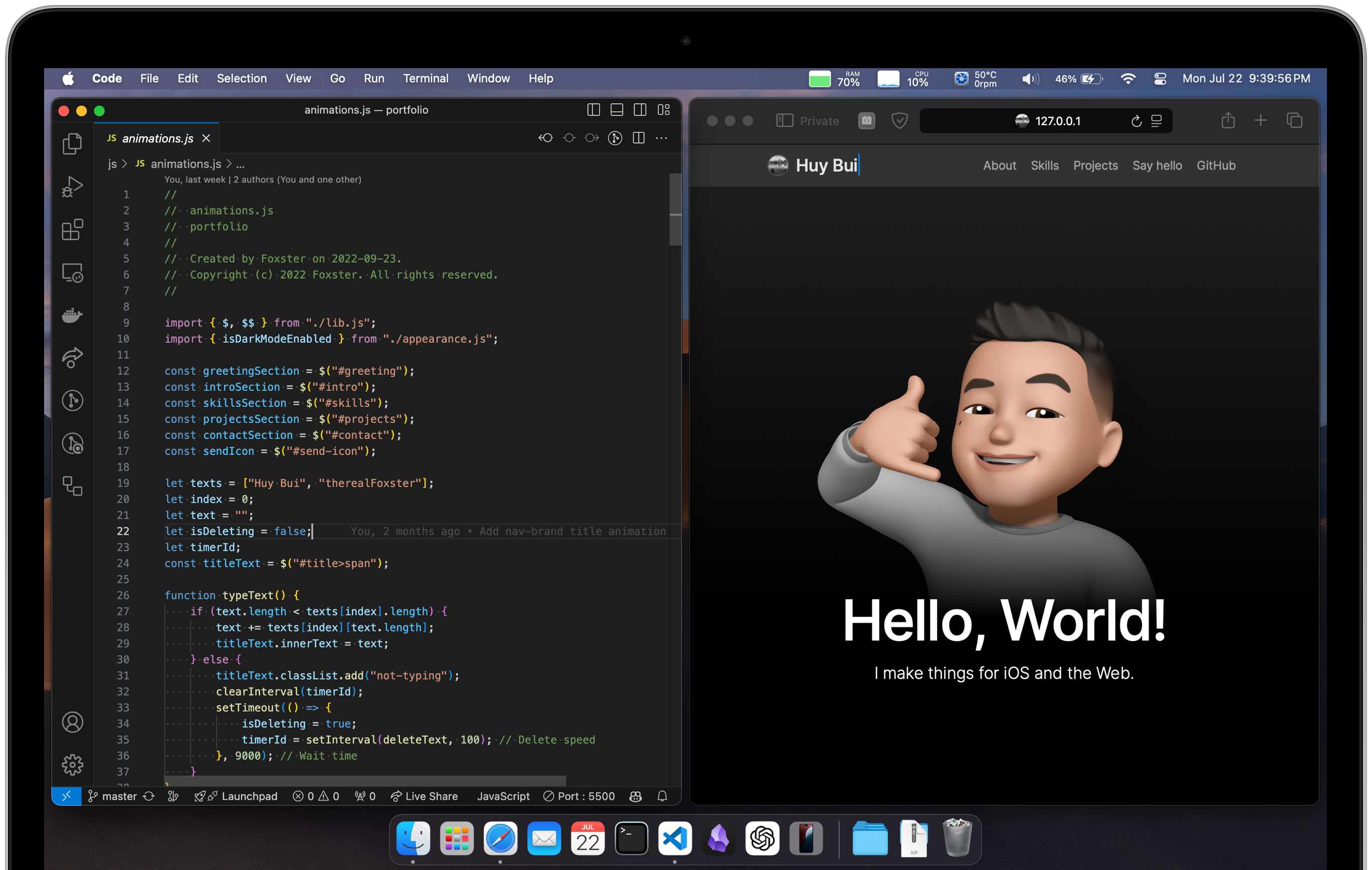Expand the breadcrumb ellipsis after animations.js
Image resolution: width=1372 pixels, height=870 pixels.
[241, 164]
